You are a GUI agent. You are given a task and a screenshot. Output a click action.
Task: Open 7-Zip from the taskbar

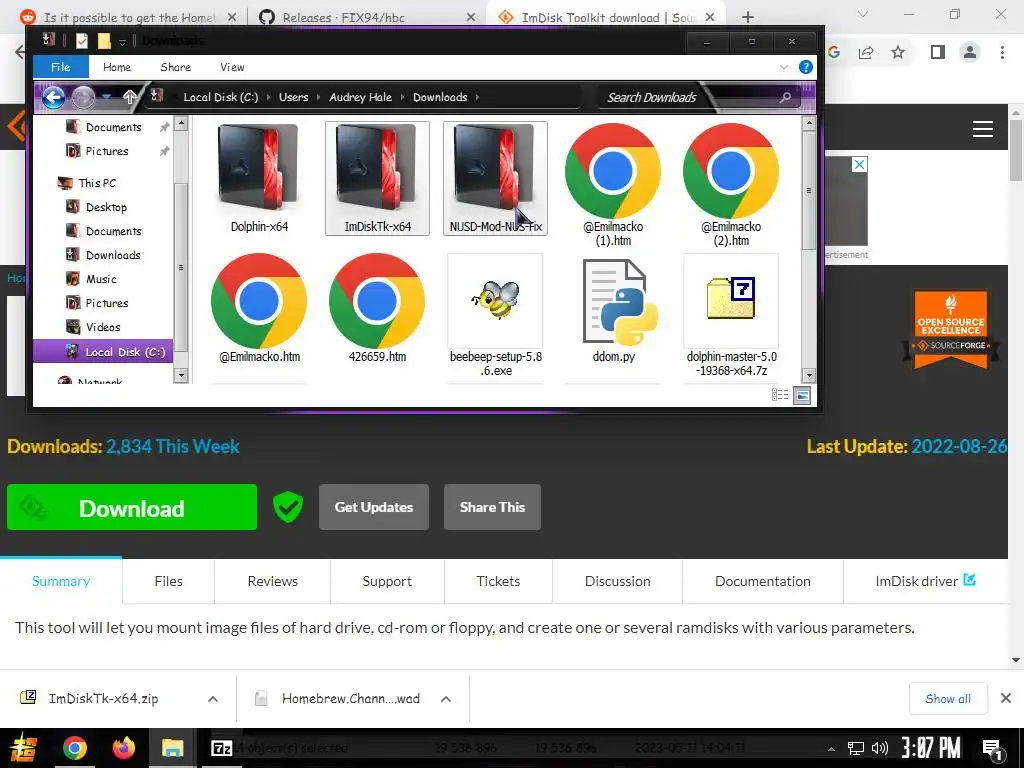221,748
